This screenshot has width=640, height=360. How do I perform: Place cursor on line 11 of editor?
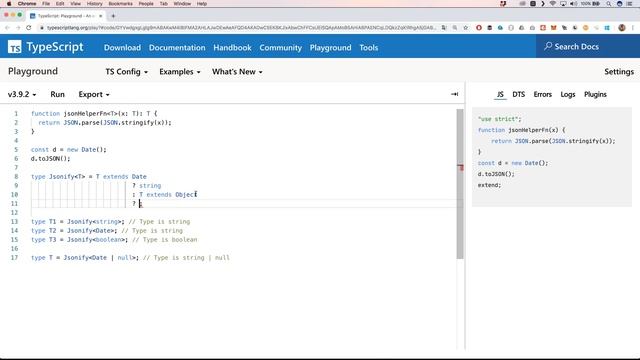tap(245, 203)
